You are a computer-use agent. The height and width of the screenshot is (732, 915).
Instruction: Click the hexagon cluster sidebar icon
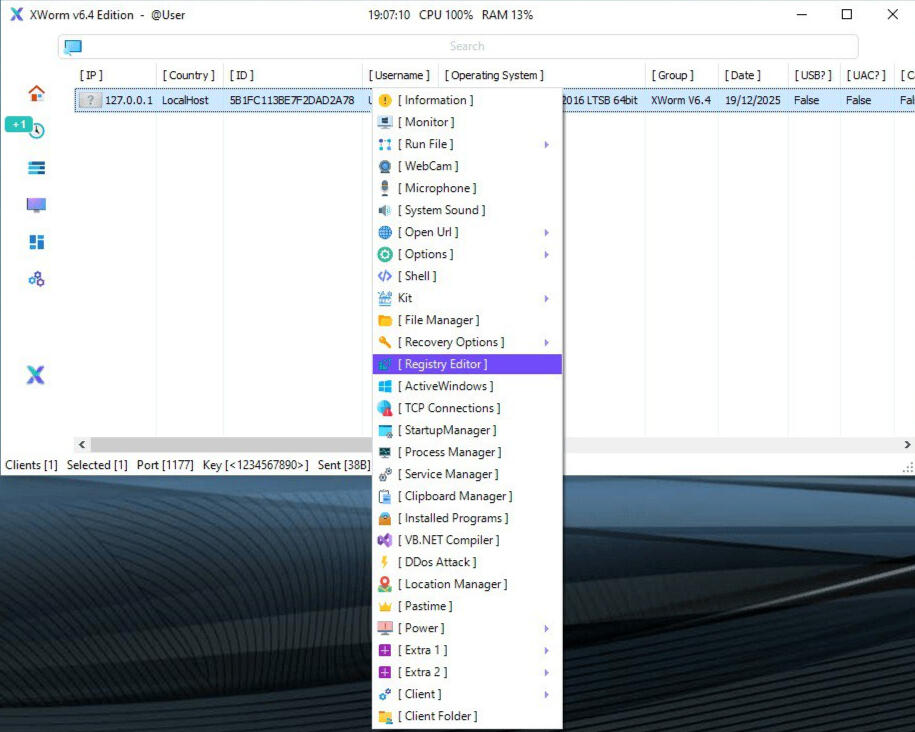(x=36, y=279)
